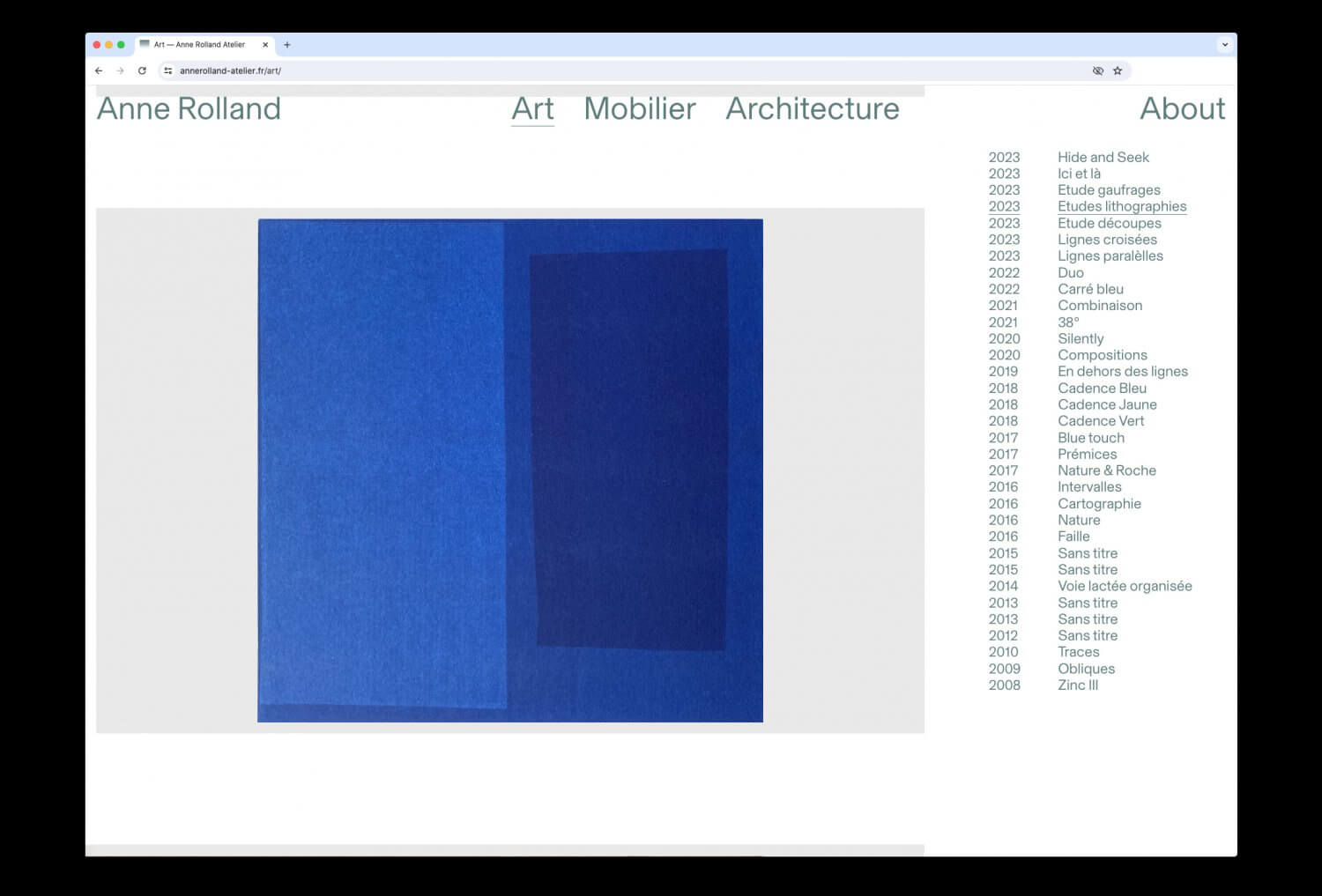Screen dimensions: 1322x896
Task: Open the Art menu item
Action: click(533, 109)
